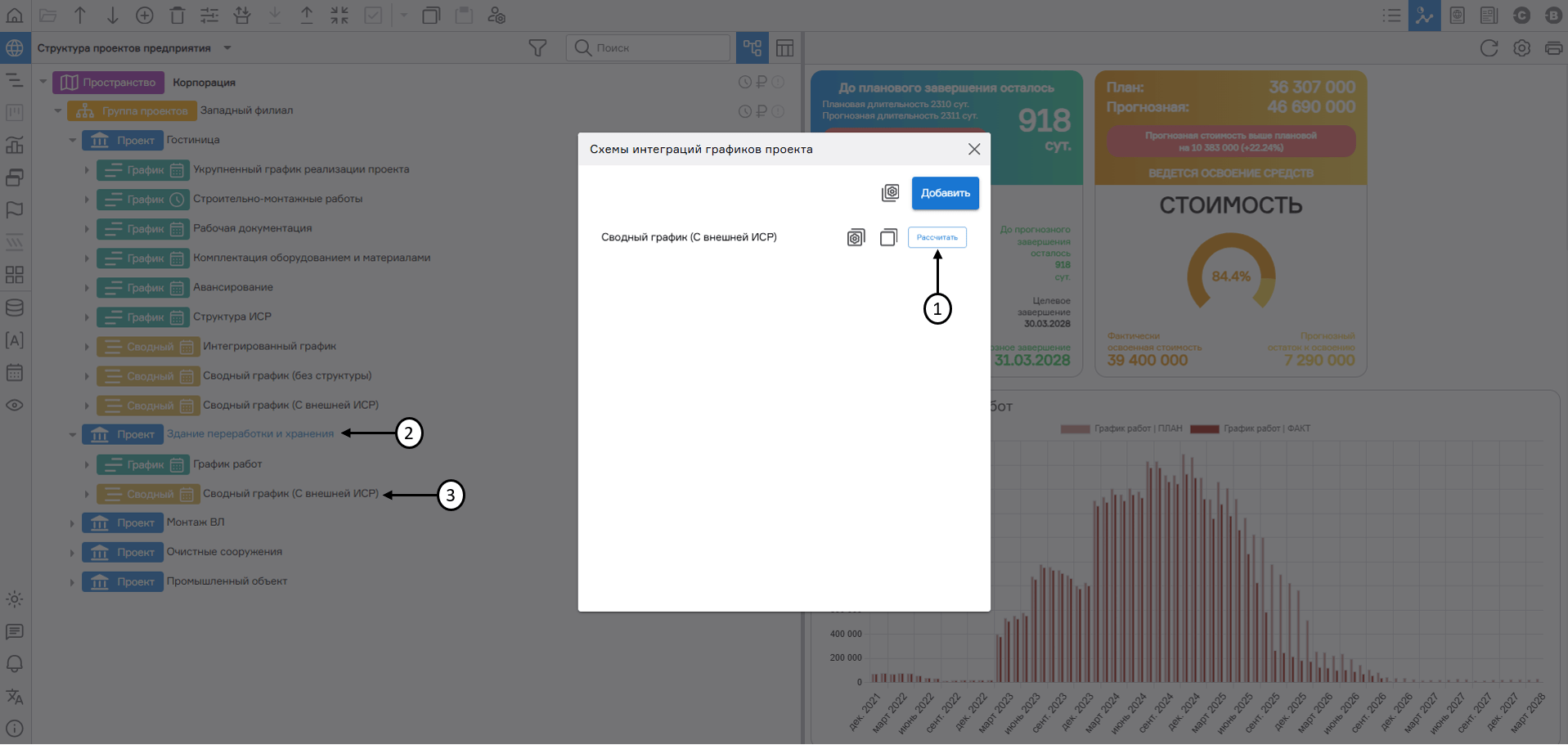This screenshot has width=1568, height=745.
Task: Click the copy icon beside Рассчитать
Action: pyautogui.click(x=888, y=238)
